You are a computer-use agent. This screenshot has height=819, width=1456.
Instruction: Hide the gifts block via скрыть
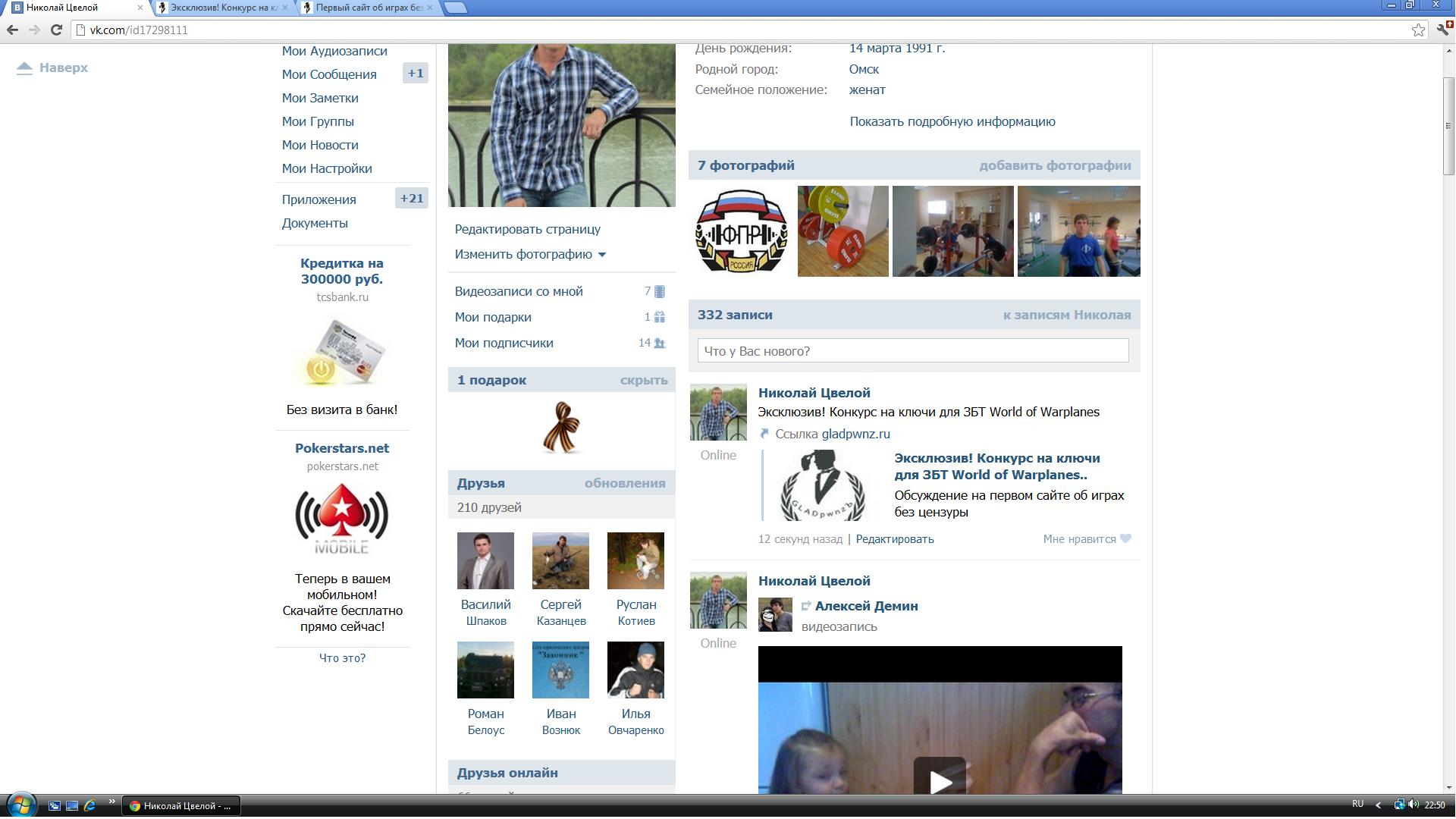click(643, 380)
